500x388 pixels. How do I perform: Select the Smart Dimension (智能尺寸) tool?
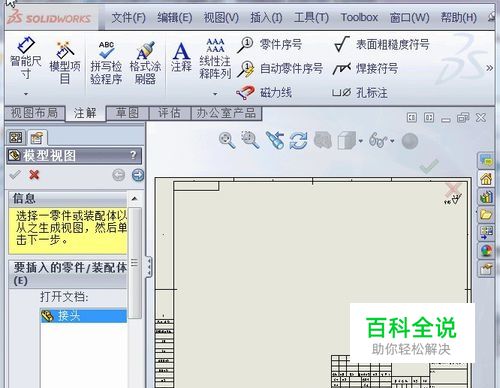coord(26,58)
